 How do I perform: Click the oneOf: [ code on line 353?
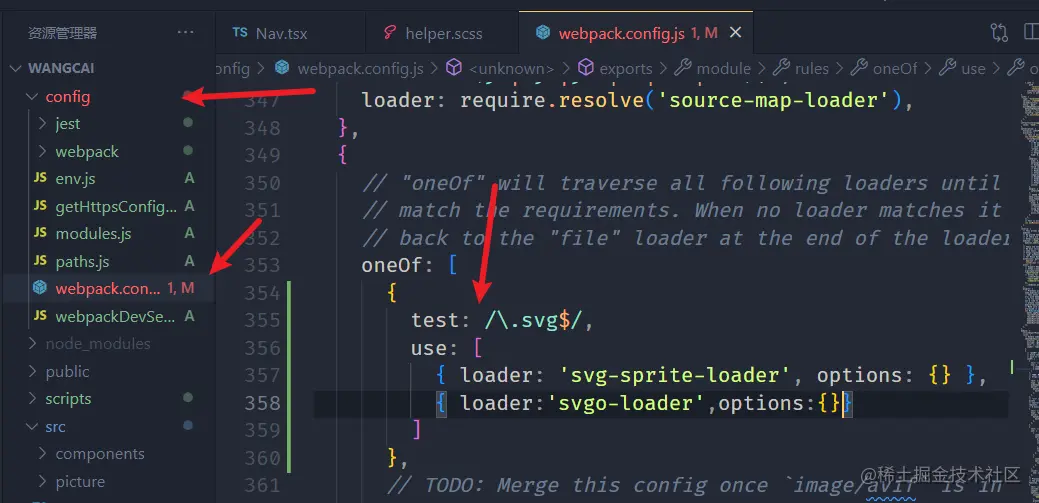coord(410,265)
